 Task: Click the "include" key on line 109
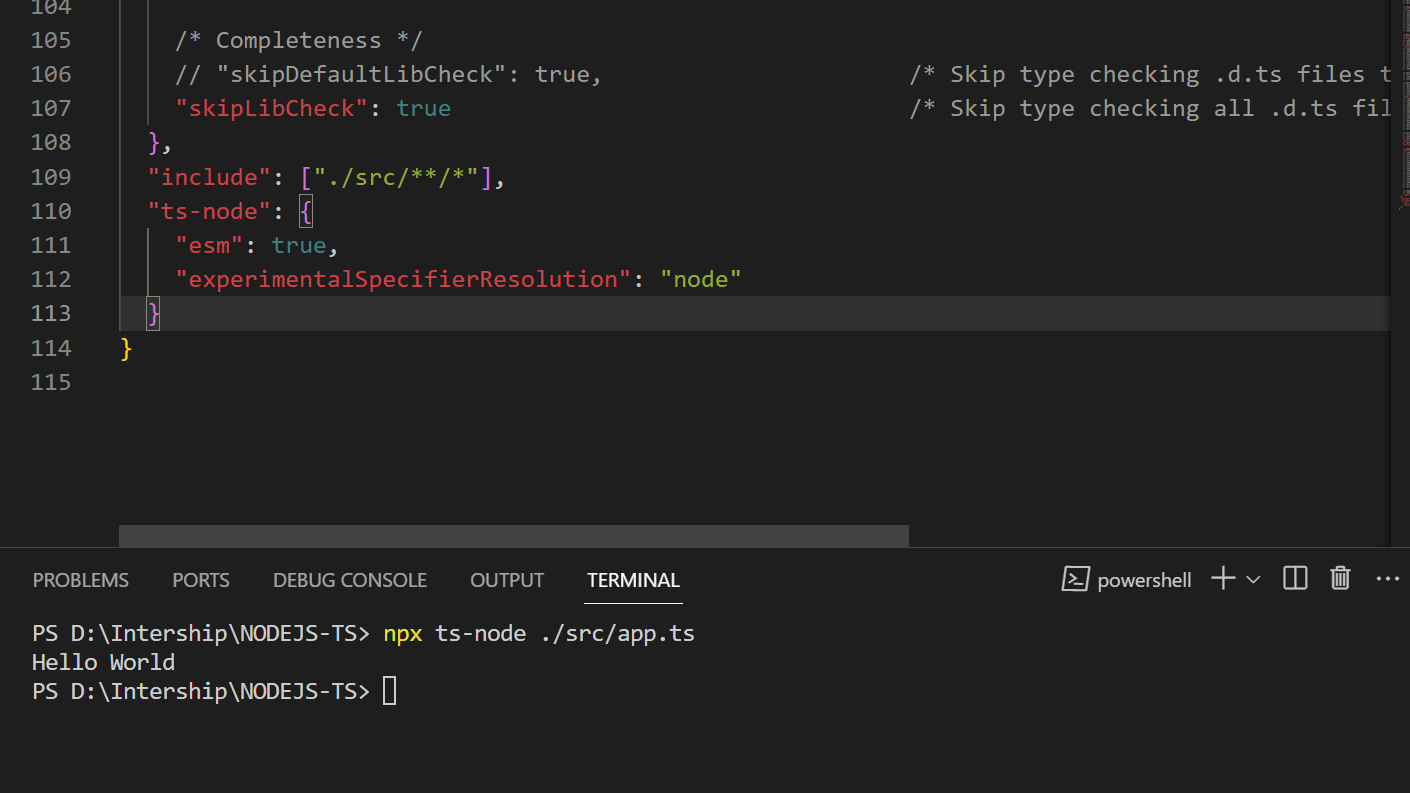point(209,178)
